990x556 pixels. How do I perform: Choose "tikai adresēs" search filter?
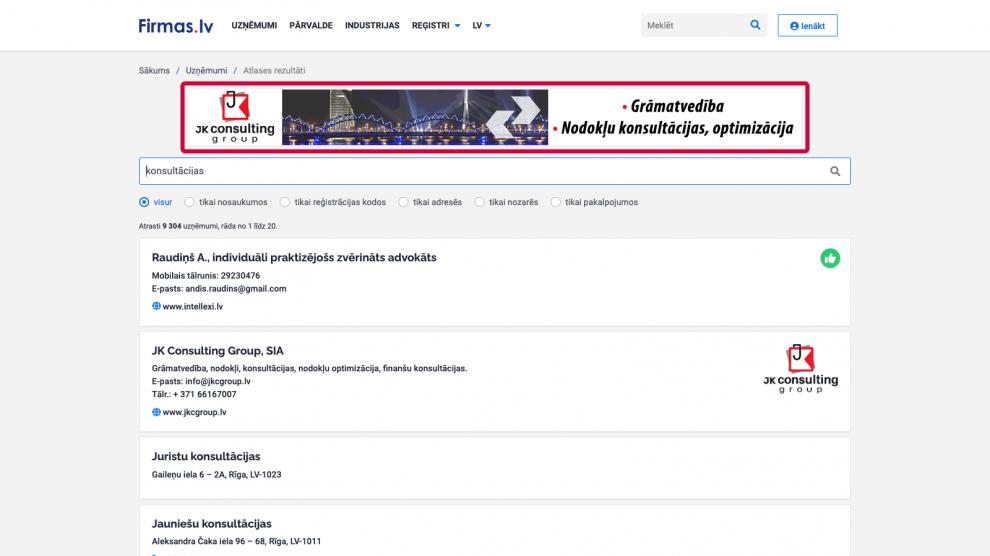tap(404, 202)
